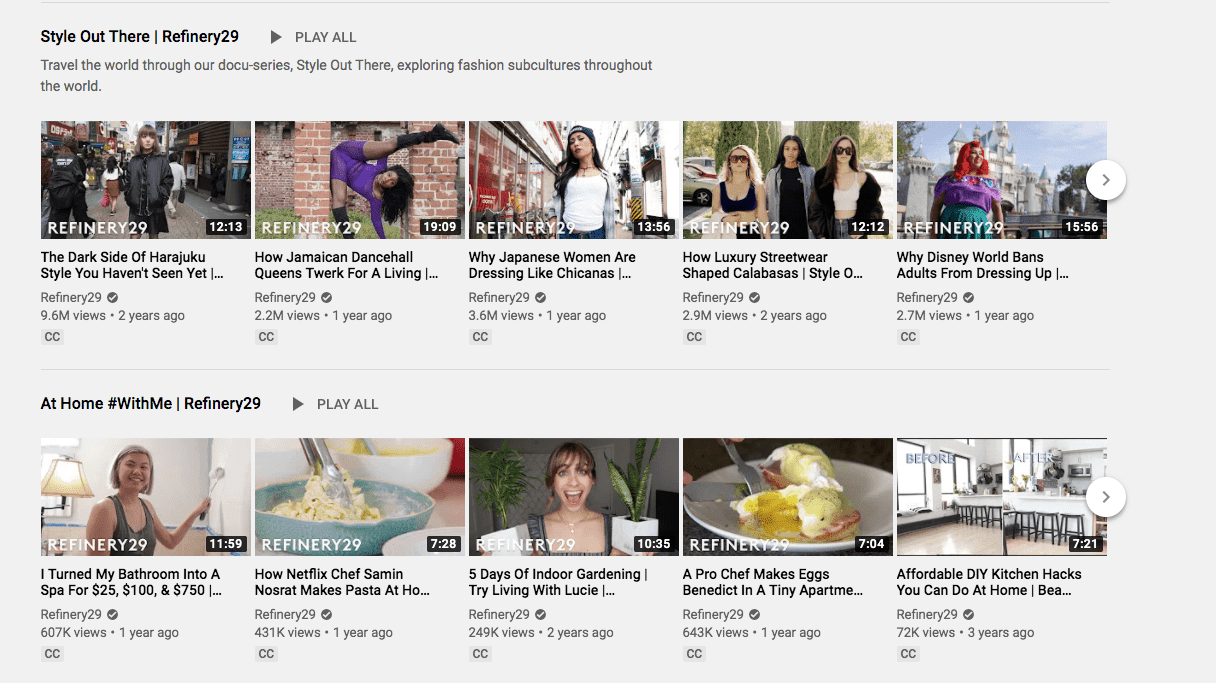Open Style Out There | Refinery29 playlist title

(x=140, y=37)
